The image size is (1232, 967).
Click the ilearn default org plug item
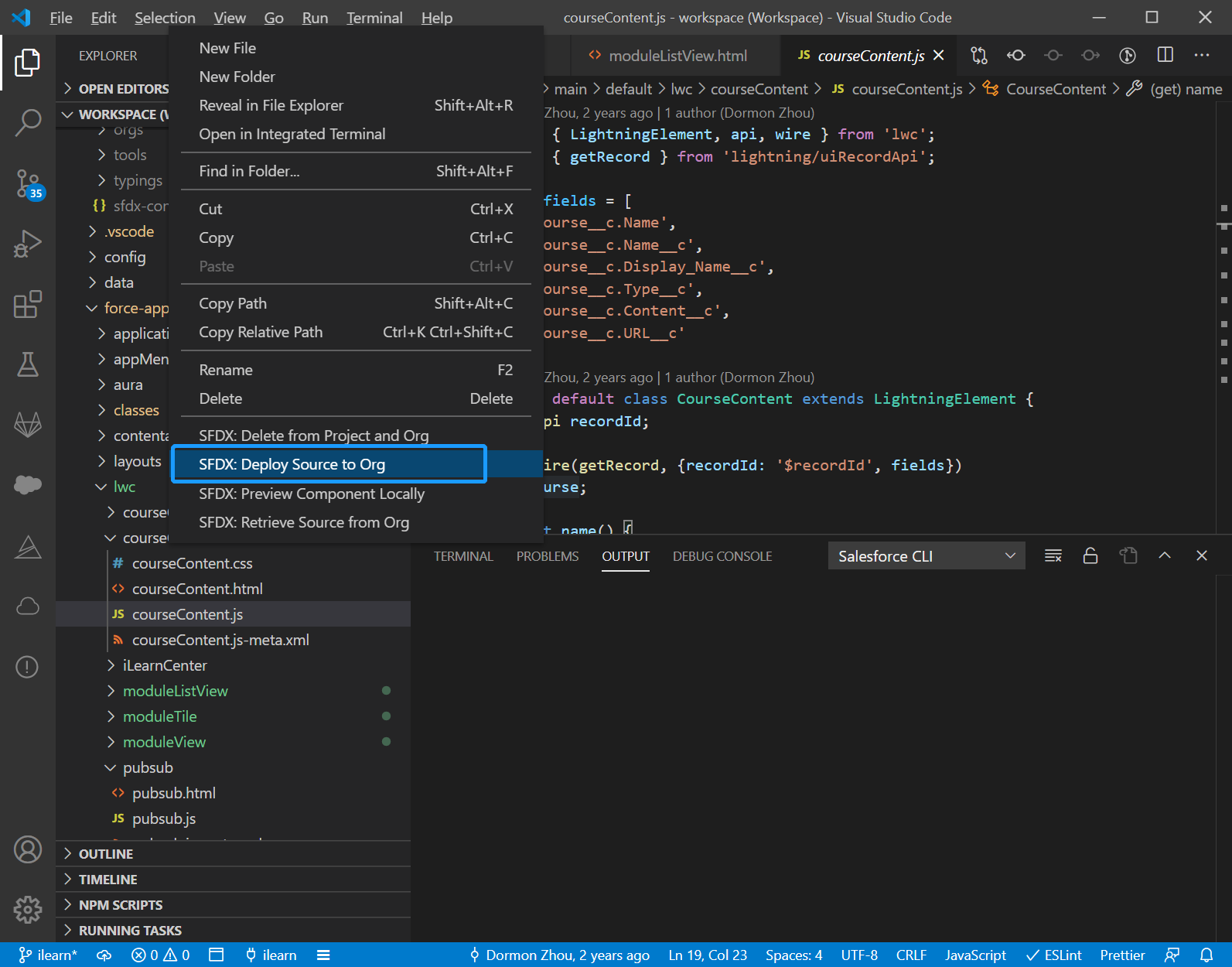[x=271, y=955]
